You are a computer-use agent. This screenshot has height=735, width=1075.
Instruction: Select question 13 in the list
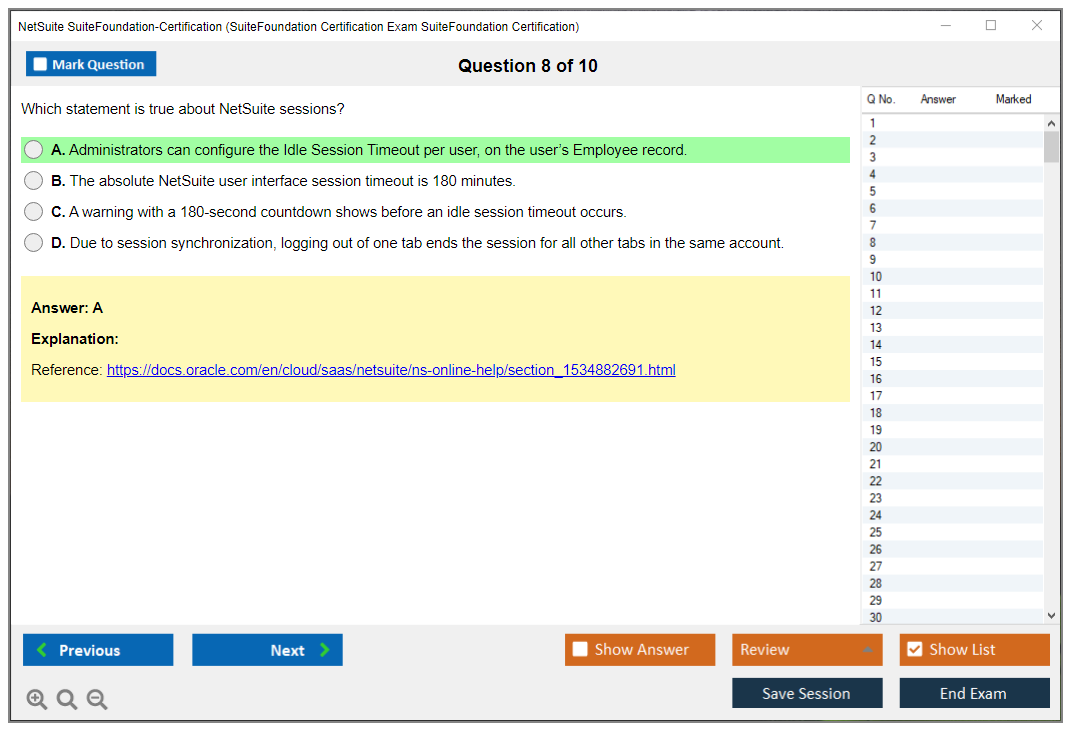click(x=952, y=328)
